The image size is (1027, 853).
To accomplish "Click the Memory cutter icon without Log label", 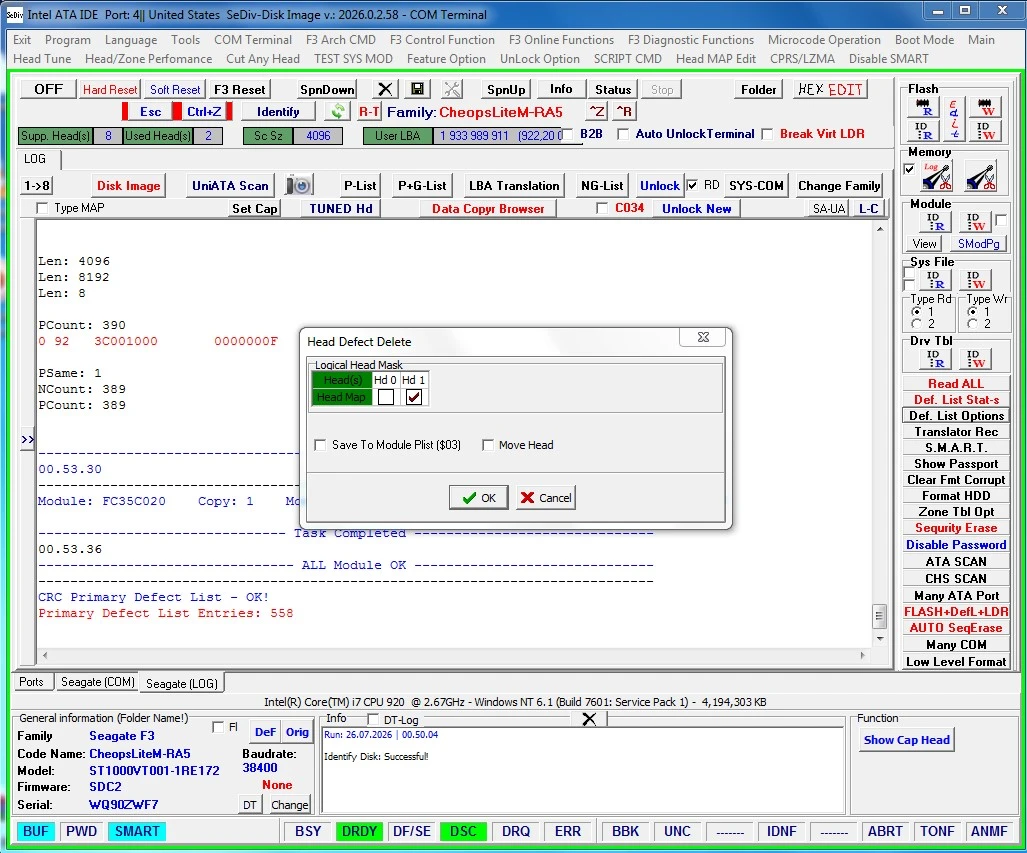I will [x=980, y=176].
